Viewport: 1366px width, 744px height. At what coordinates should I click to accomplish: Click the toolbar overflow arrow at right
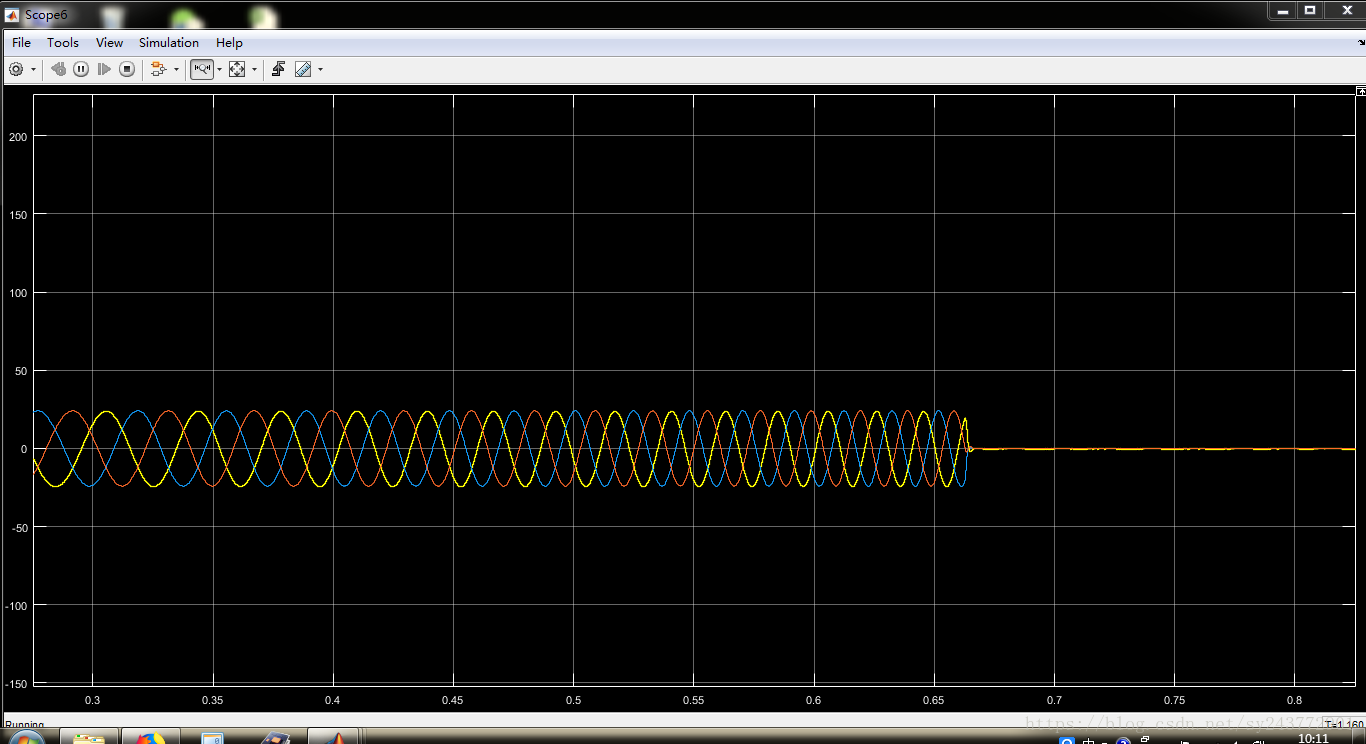click(x=1361, y=43)
